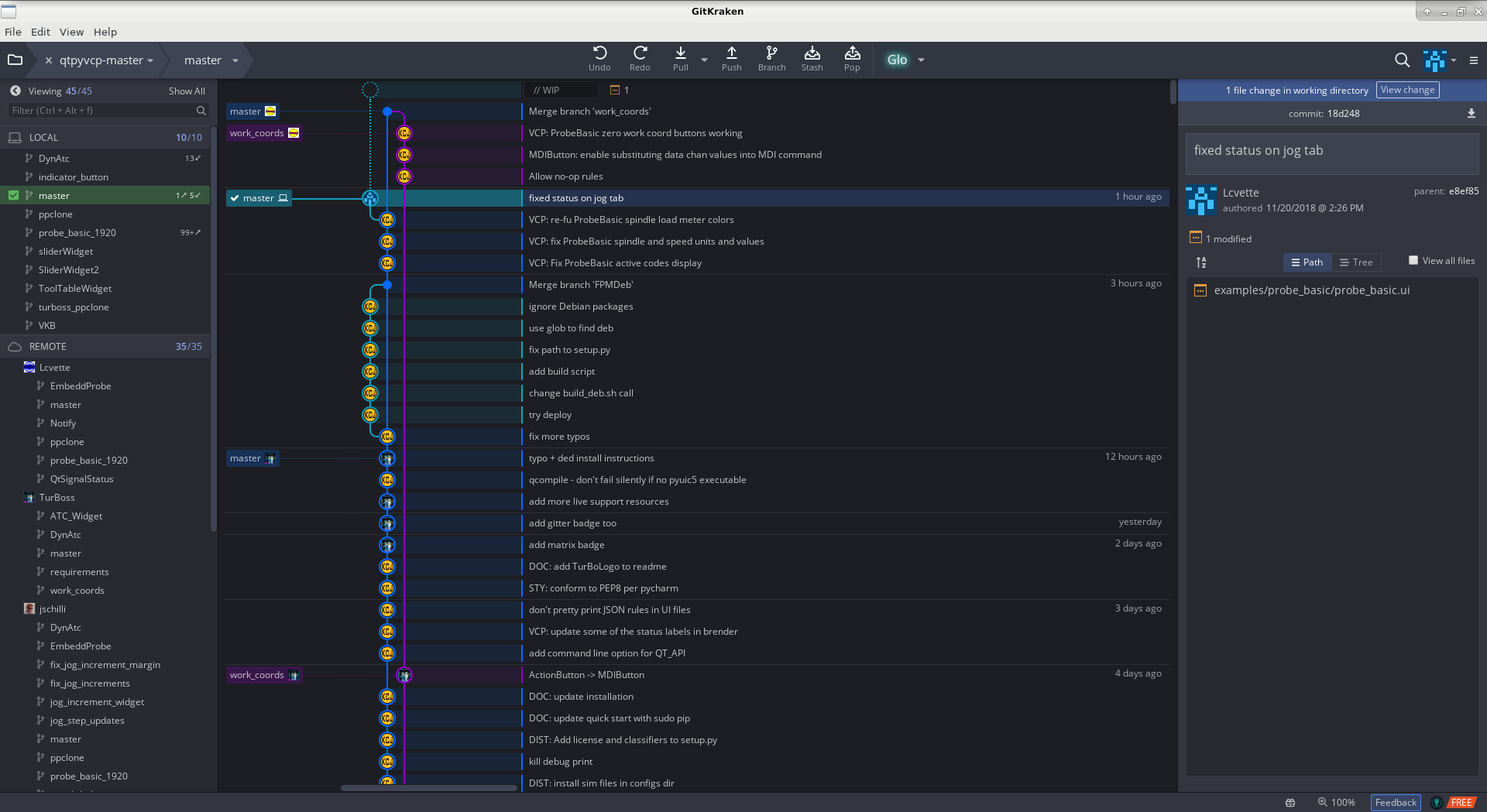Click the Feedback button in status bar
The width and height of the screenshot is (1487, 812).
pos(1396,803)
